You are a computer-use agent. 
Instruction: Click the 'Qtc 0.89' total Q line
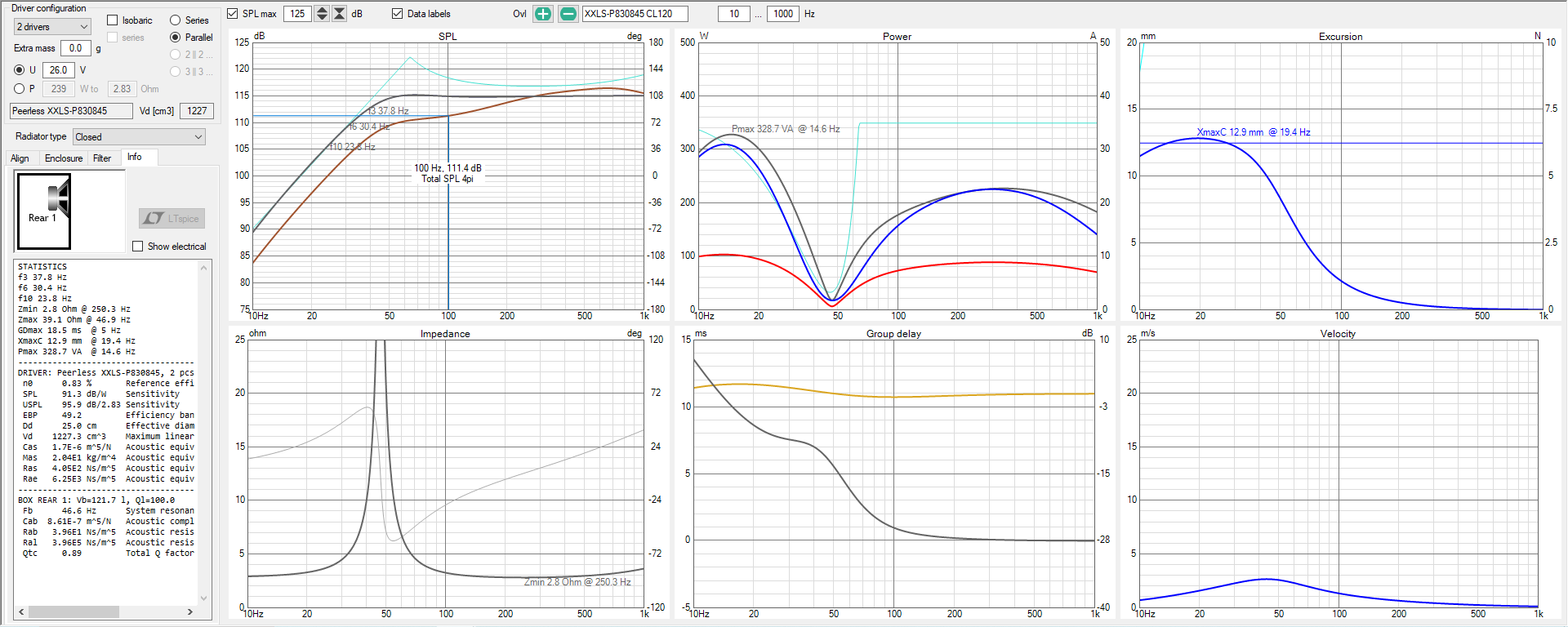109,554
